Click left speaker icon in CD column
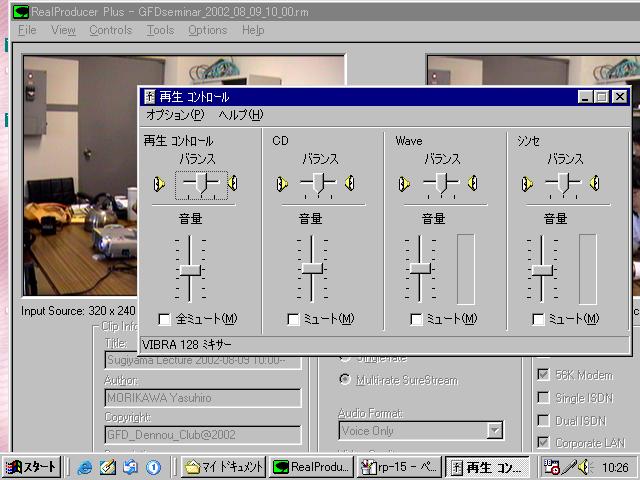This screenshot has height=480, width=640. pos(282,184)
